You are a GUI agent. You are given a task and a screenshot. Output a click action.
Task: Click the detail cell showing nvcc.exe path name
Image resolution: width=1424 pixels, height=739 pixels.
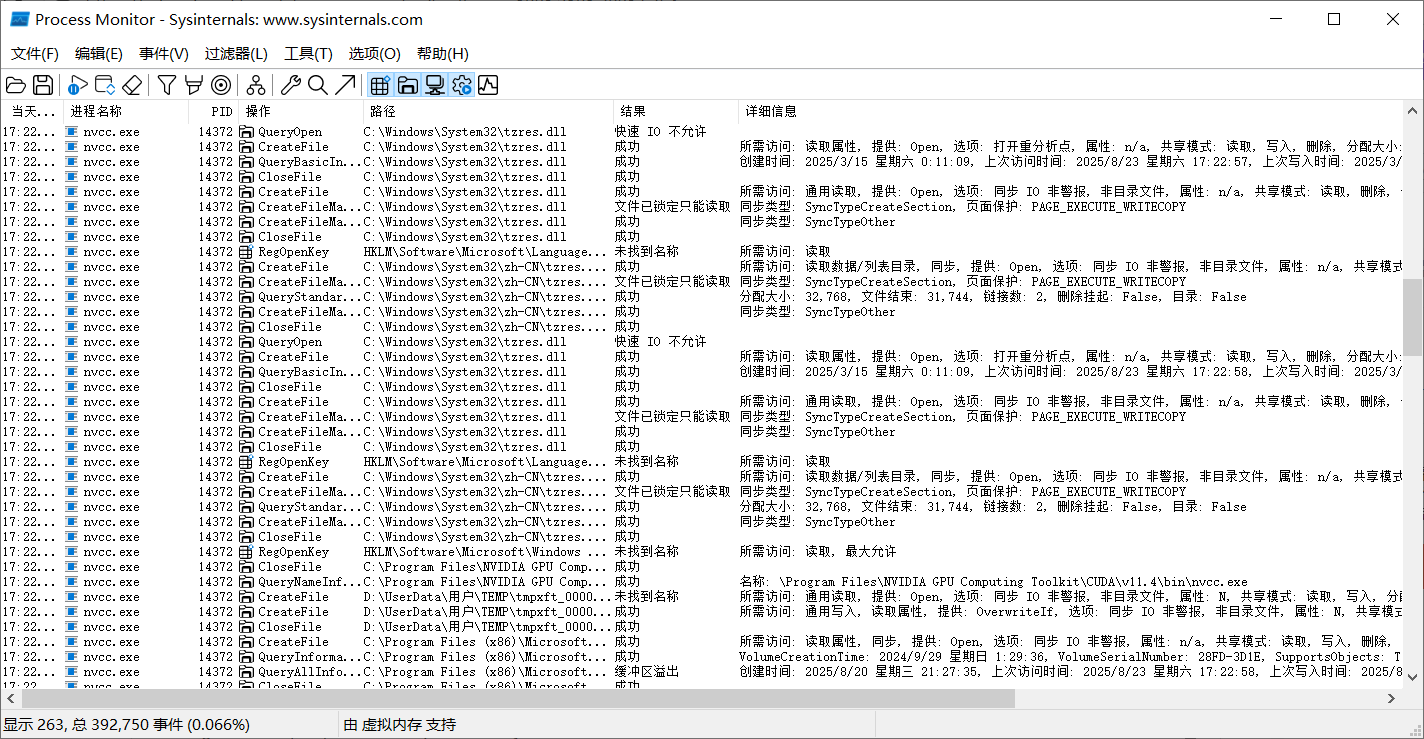pyautogui.click(x=994, y=582)
